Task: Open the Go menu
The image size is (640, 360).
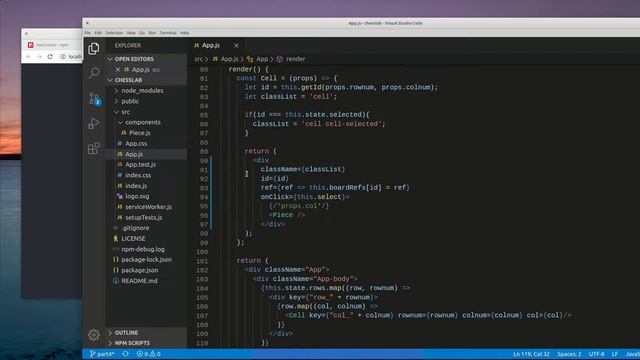Action: tap(142, 33)
